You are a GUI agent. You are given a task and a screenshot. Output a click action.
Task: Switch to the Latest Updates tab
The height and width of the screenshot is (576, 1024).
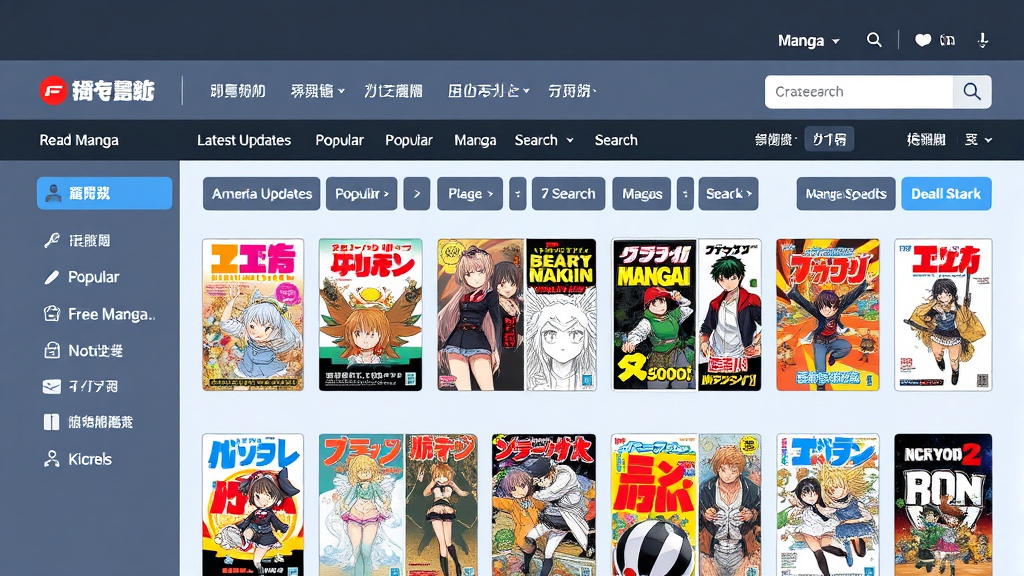pyautogui.click(x=244, y=140)
